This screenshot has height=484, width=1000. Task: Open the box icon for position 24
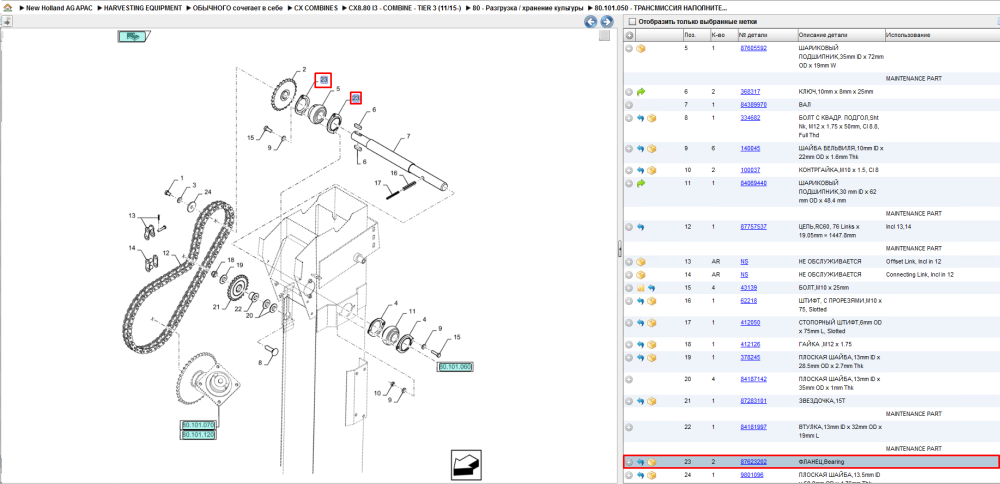click(652, 475)
